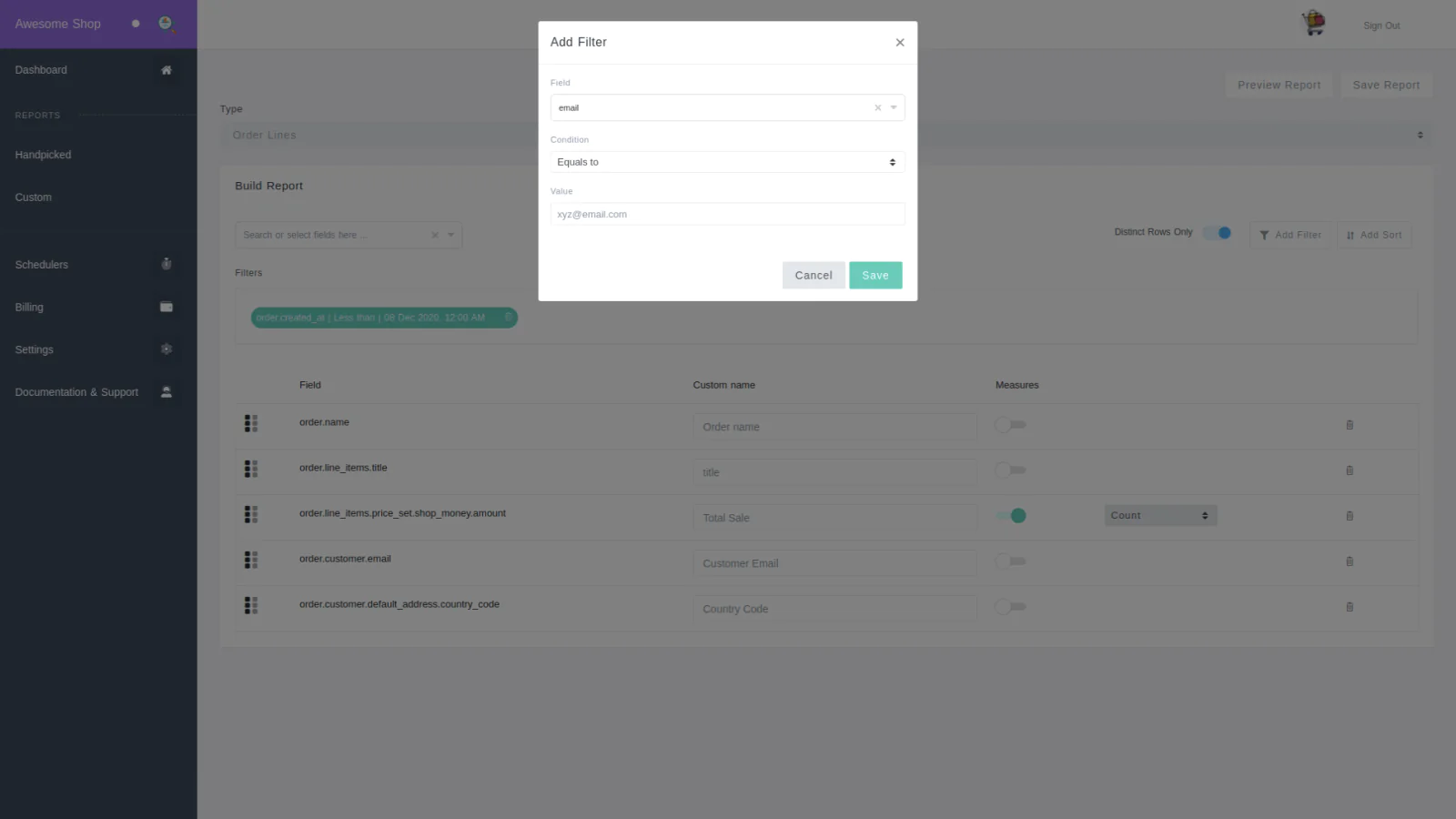Expand the Field dropdown arrow
Viewport: 1456px width, 819px height.
[x=894, y=108]
